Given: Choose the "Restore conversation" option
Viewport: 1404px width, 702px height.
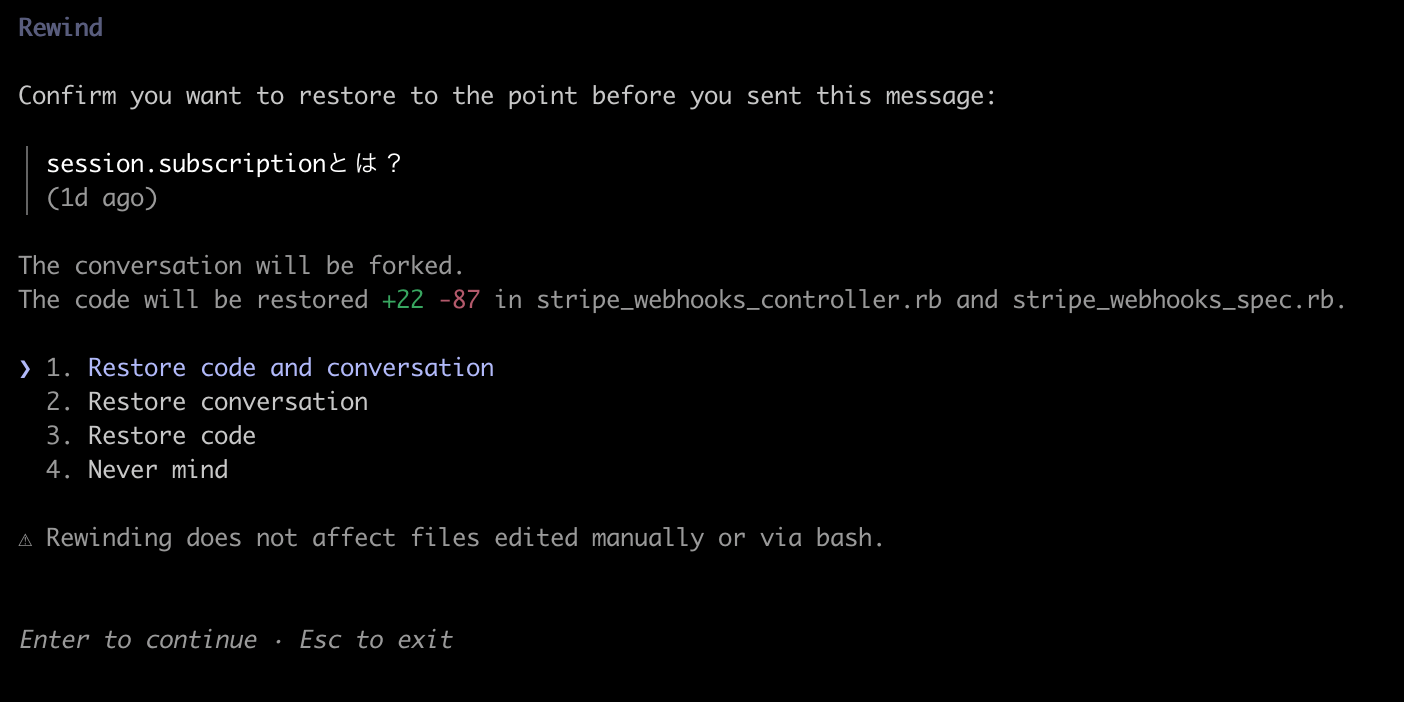Looking at the screenshot, I should point(227,402).
